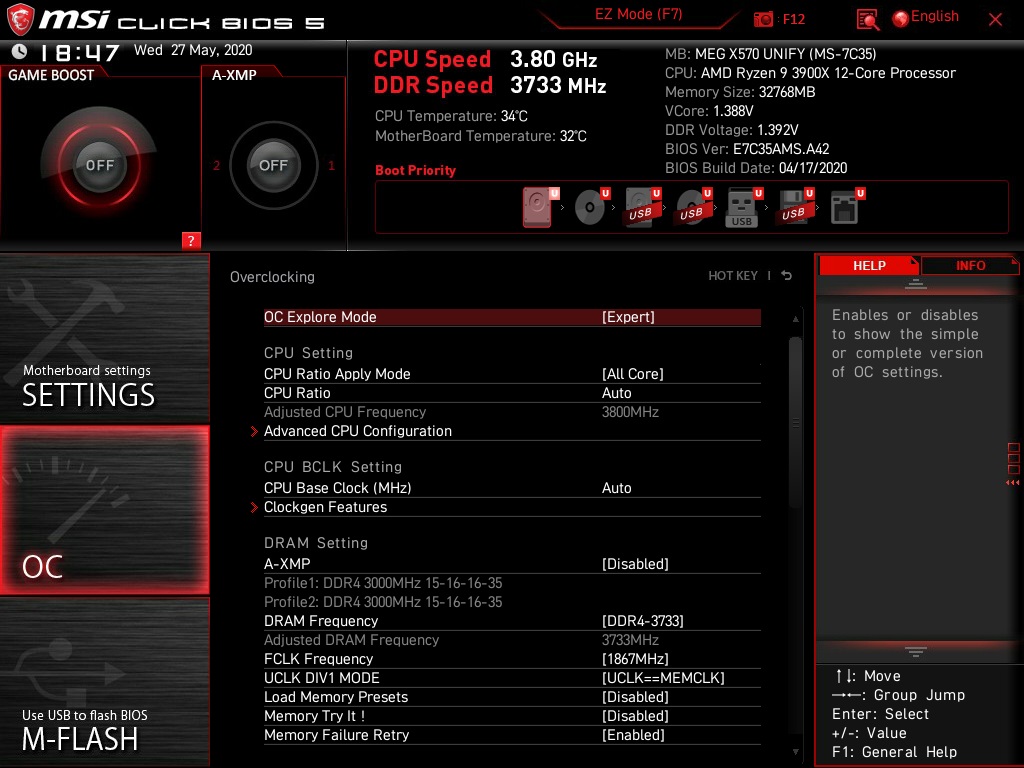
Task: Edit the CPU Base Clock (MHz) field
Action: pos(512,488)
